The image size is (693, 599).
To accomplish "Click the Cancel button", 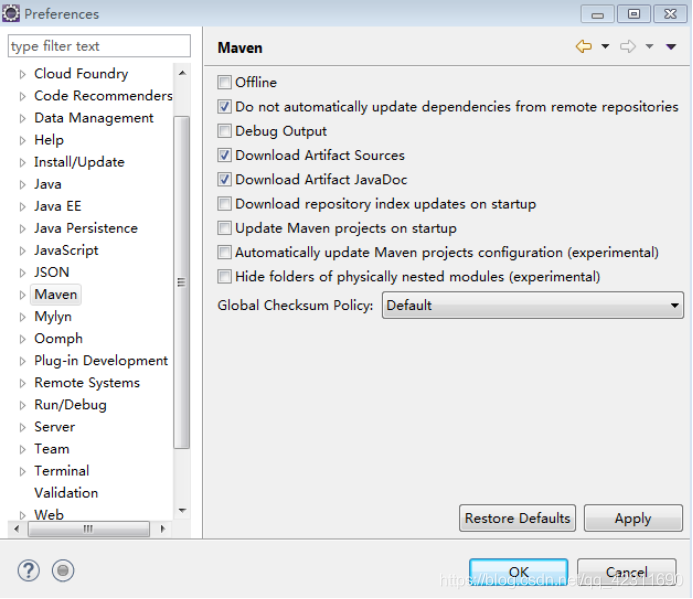I will click(x=627, y=572).
